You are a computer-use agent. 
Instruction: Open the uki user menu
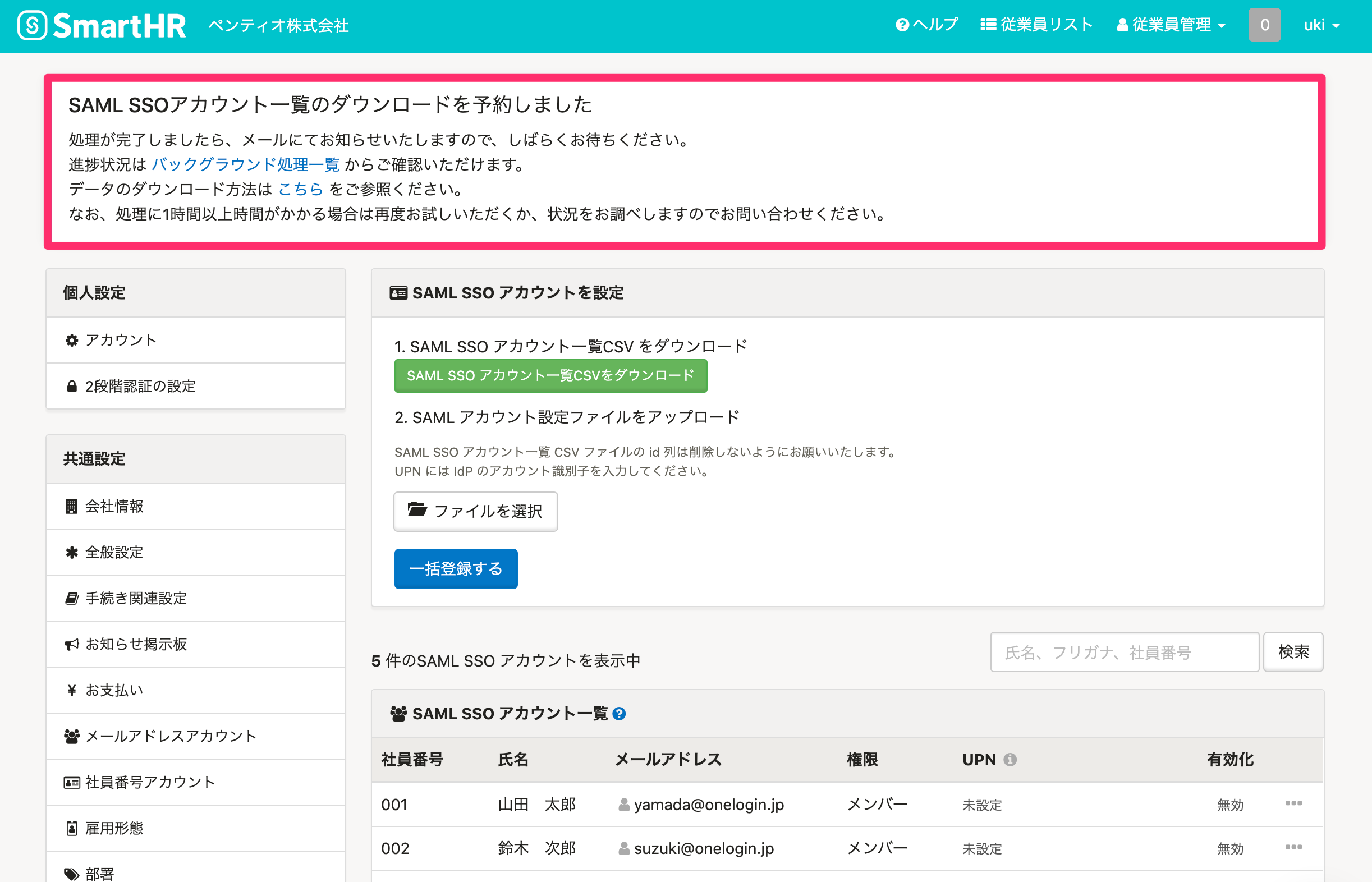[1321, 25]
